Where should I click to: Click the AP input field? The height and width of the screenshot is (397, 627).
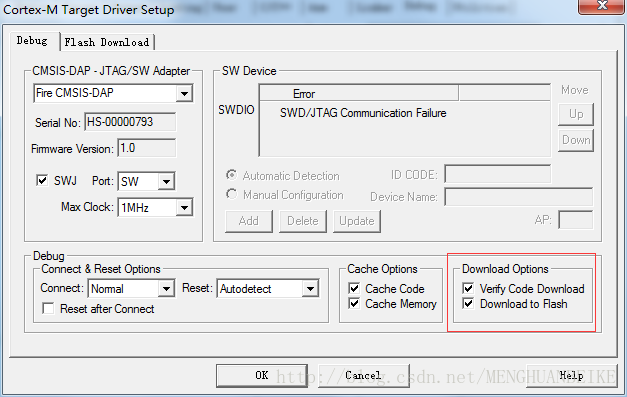tap(576, 220)
